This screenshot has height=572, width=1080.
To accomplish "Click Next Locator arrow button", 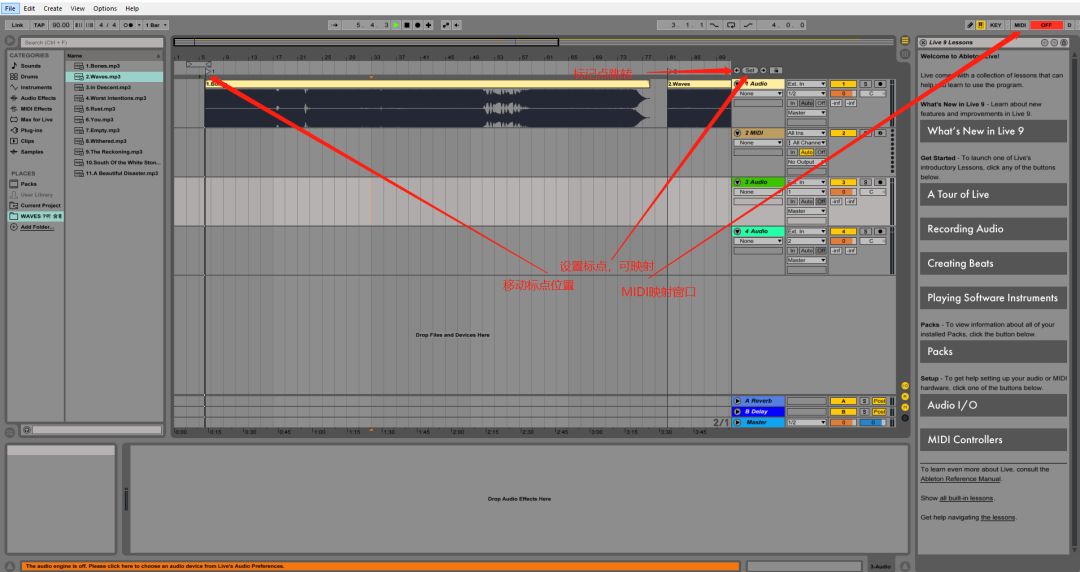I will [x=763, y=70].
